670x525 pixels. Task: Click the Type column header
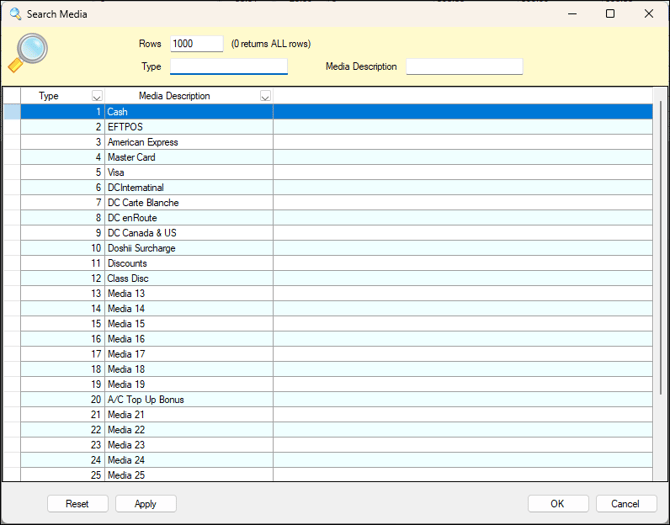[x=62, y=96]
